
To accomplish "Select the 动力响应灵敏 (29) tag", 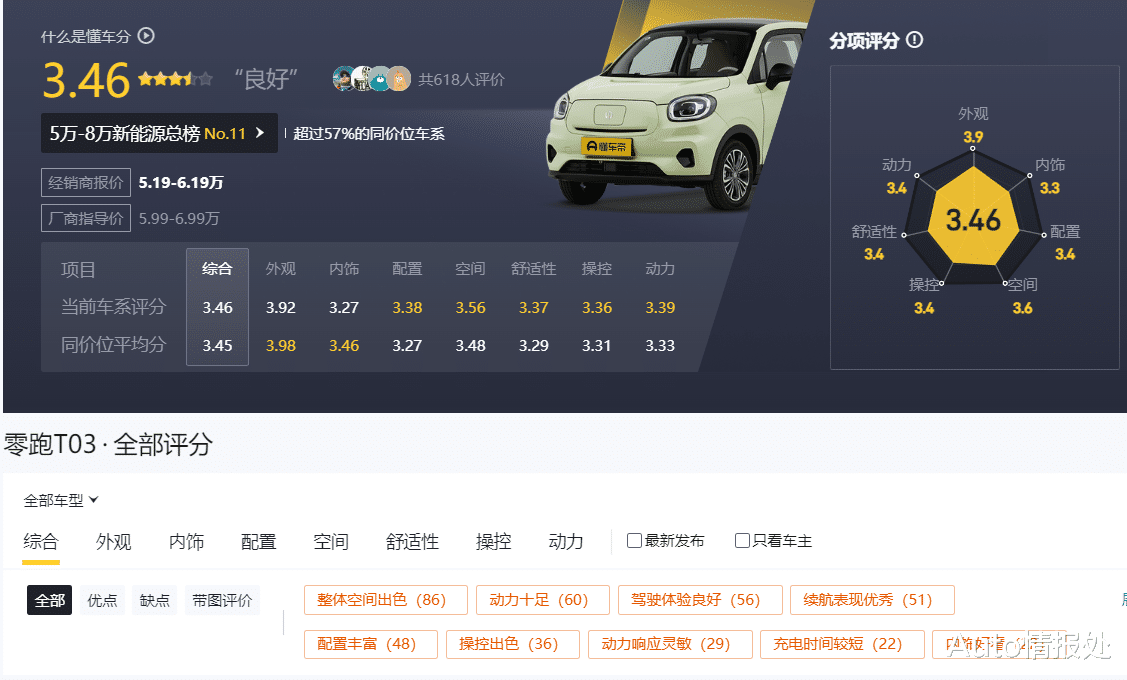I will click(x=670, y=644).
